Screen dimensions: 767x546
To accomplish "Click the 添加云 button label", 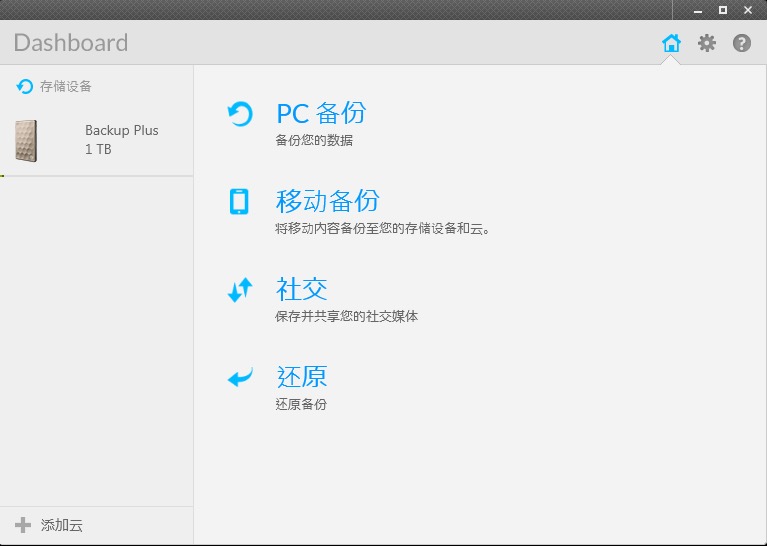I will (x=62, y=525).
